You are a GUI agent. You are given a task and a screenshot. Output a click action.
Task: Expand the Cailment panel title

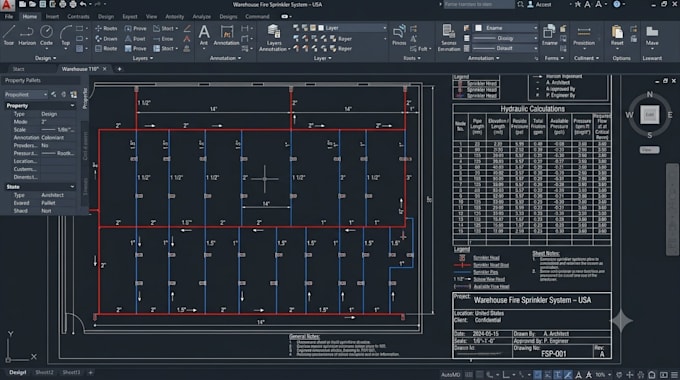[x=586, y=58]
